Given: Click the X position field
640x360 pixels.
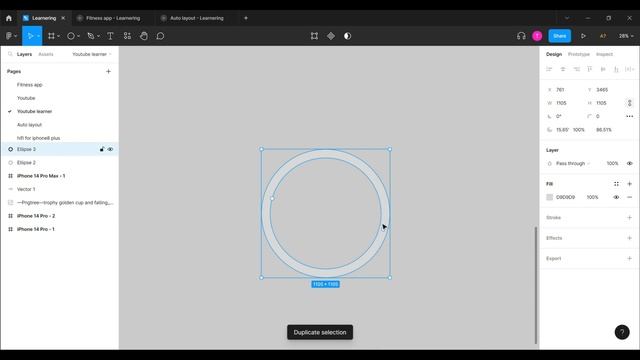Looking at the screenshot, I should click(x=564, y=90).
